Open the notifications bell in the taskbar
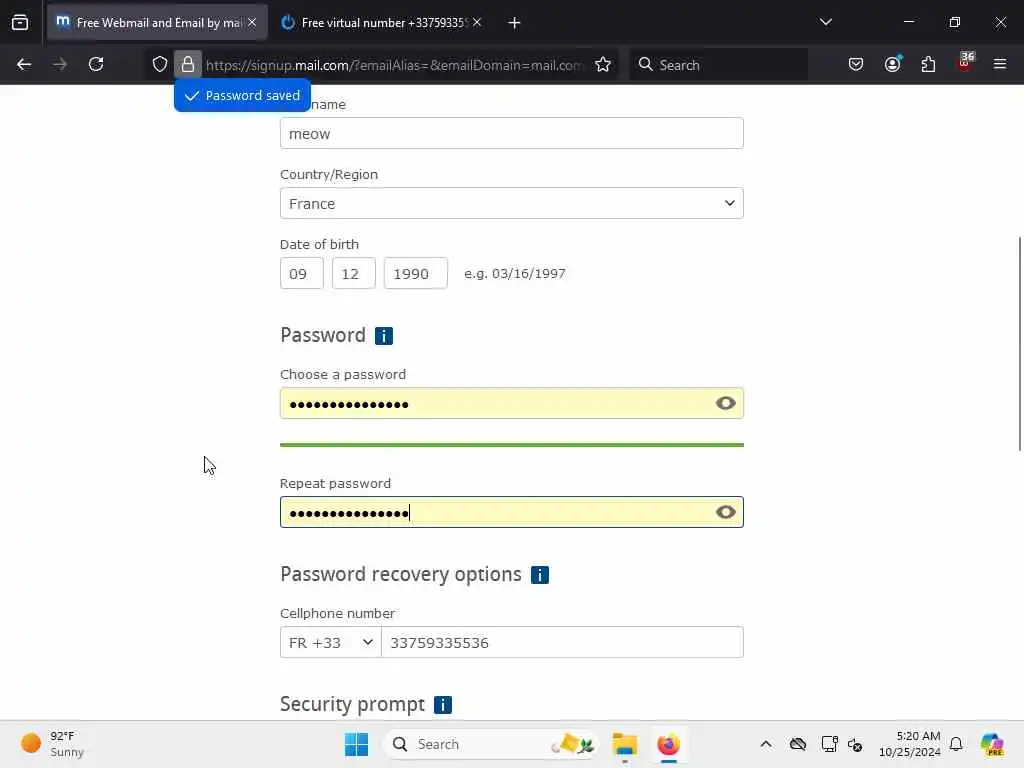The width and height of the screenshot is (1024, 768). click(x=956, y=744)
